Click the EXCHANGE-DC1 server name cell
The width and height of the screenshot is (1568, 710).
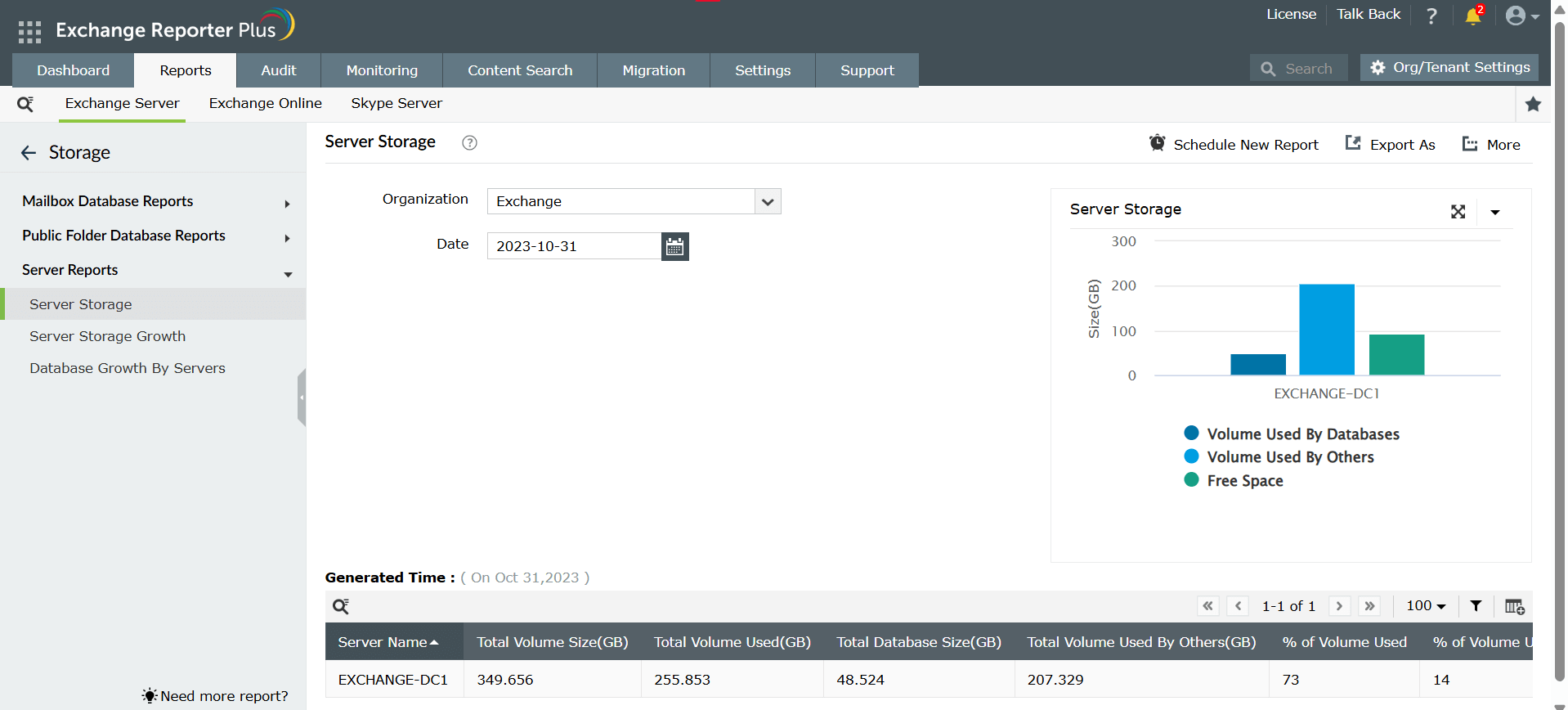click(x=393, y=680)
